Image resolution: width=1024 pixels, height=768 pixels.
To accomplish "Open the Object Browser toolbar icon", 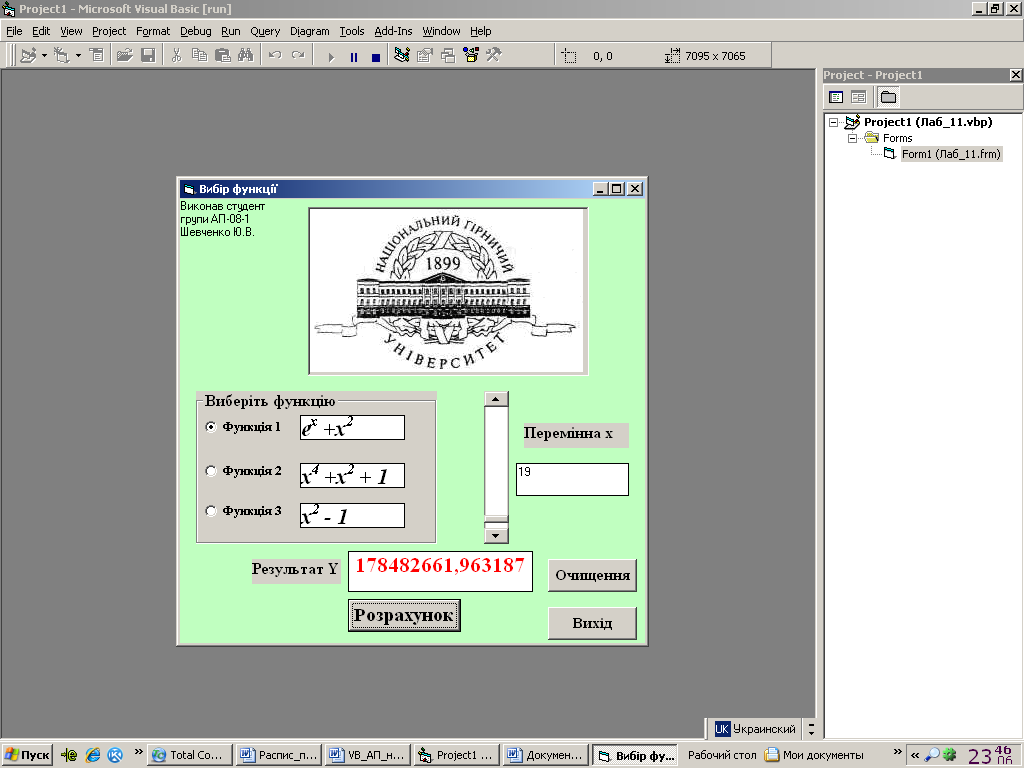I will coord(471,56).
